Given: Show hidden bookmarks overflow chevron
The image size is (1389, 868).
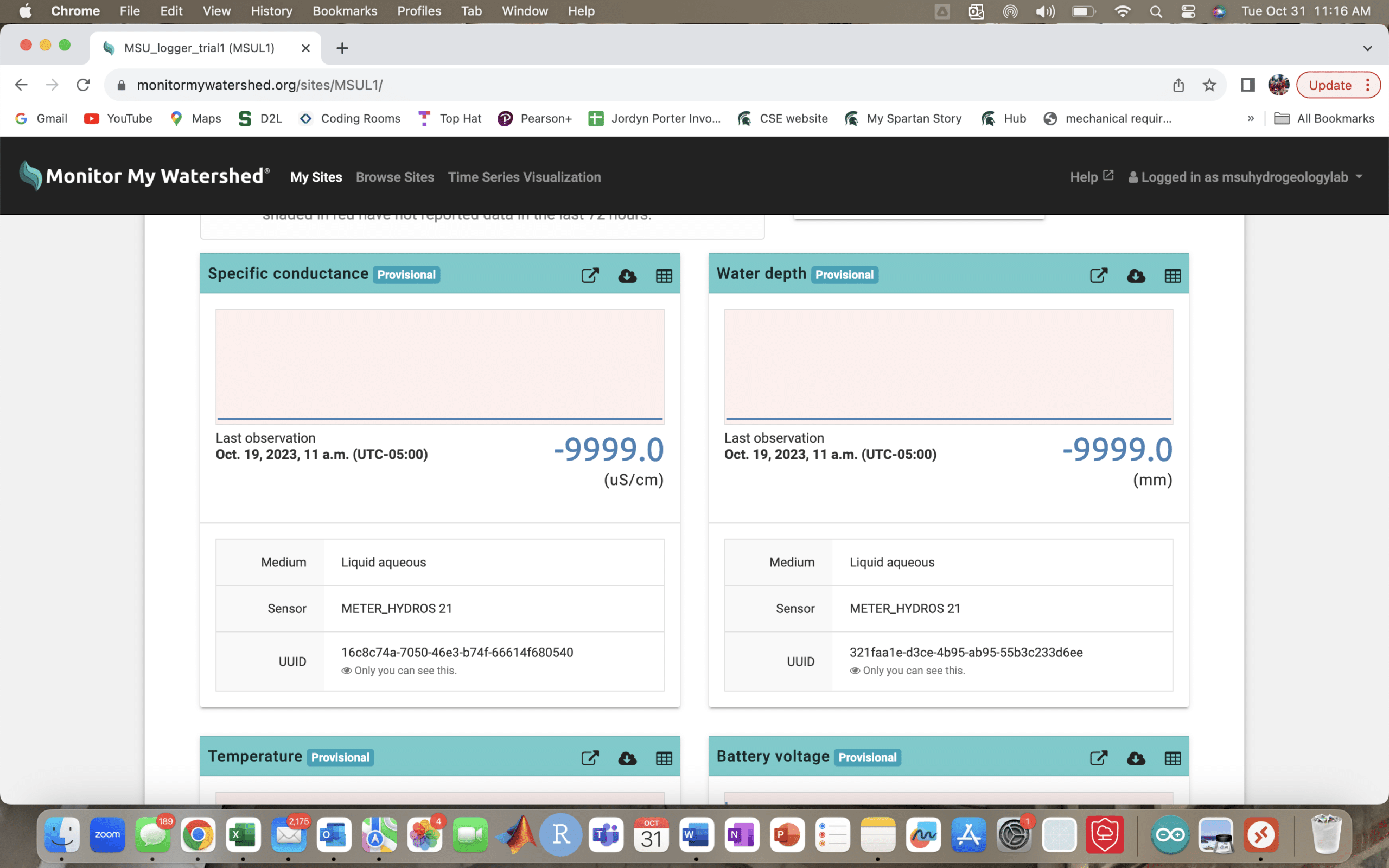Looking at the screenshot, I should click(x=1251, y=118).
